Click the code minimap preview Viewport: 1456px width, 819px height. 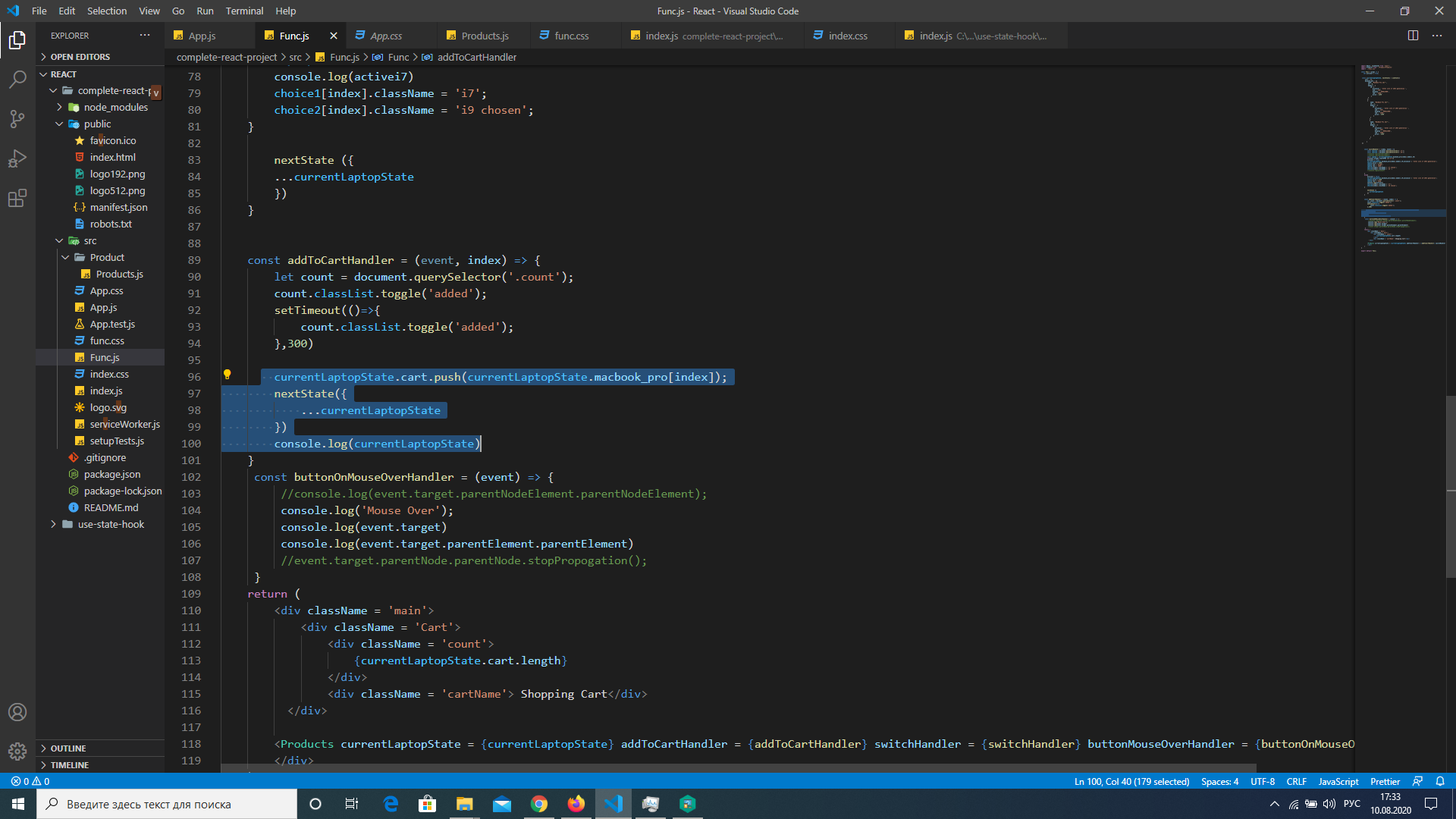(1401, 159)
